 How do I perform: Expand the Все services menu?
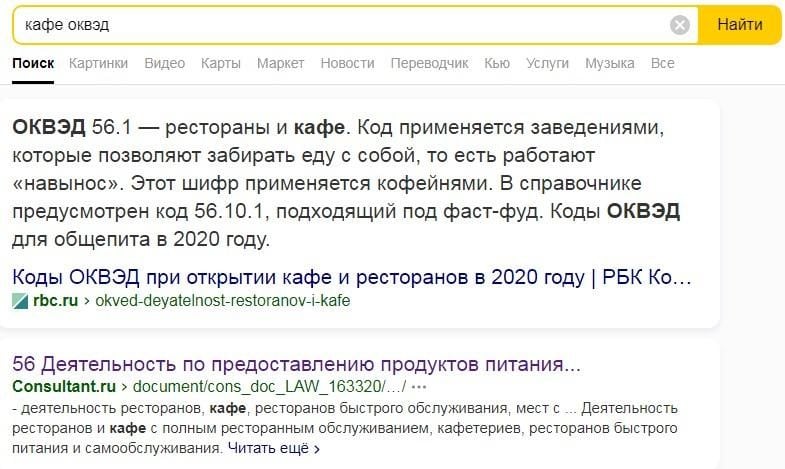[662, 63]
